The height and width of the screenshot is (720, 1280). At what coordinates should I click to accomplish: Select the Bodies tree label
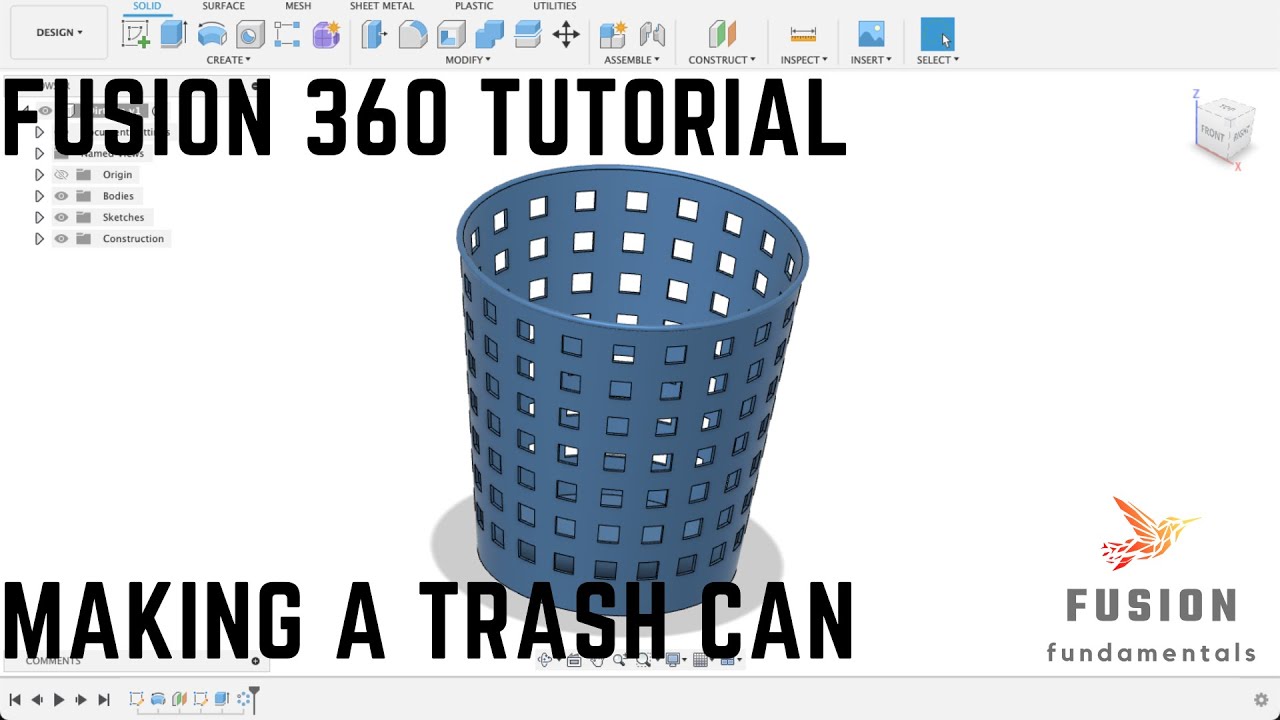[118, 196]
